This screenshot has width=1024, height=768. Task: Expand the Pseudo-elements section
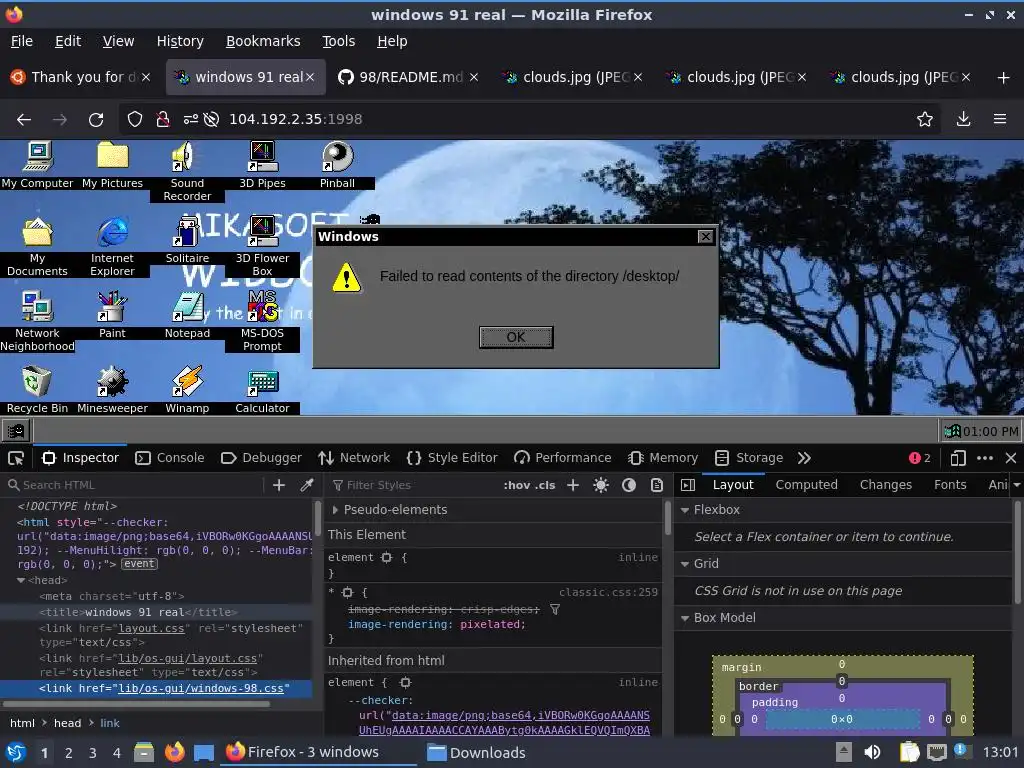coord(335,509)
